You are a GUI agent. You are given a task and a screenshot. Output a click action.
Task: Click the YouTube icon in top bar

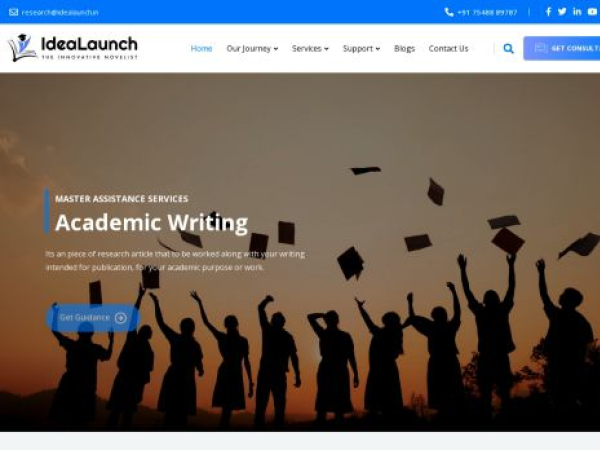click(x=592, y=12)
